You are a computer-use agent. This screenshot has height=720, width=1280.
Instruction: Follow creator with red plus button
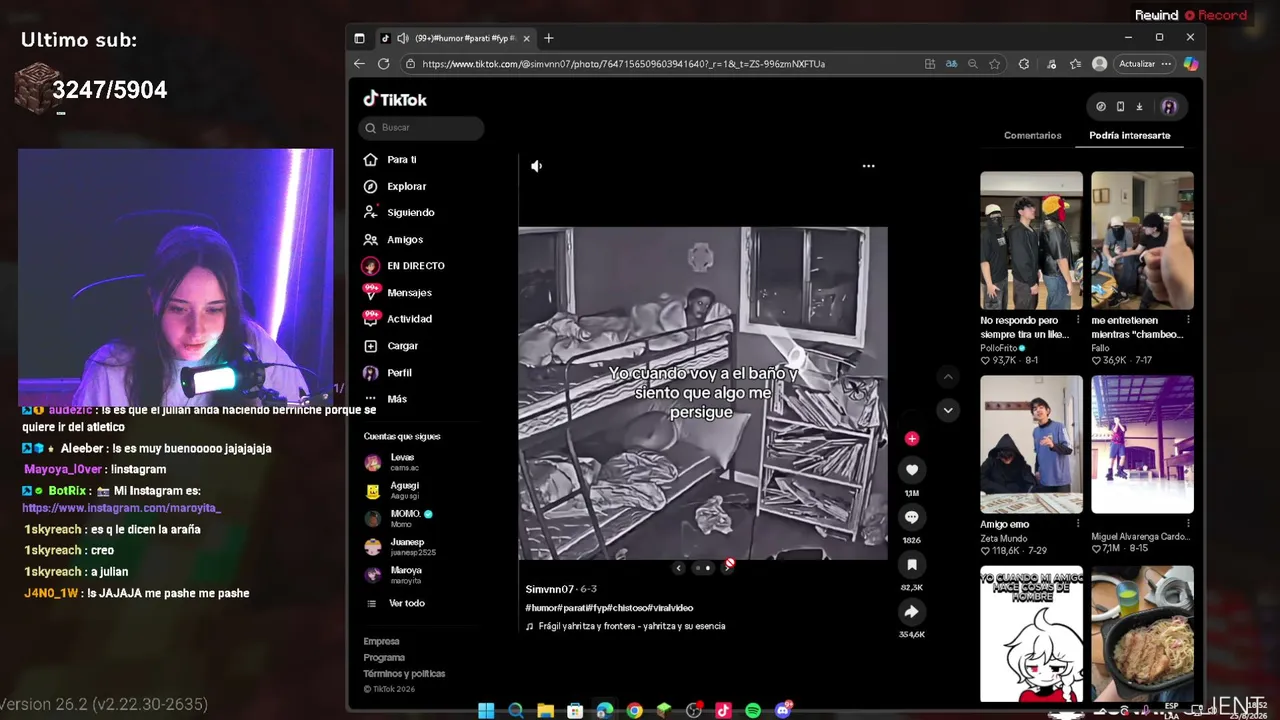pos(911,439)
